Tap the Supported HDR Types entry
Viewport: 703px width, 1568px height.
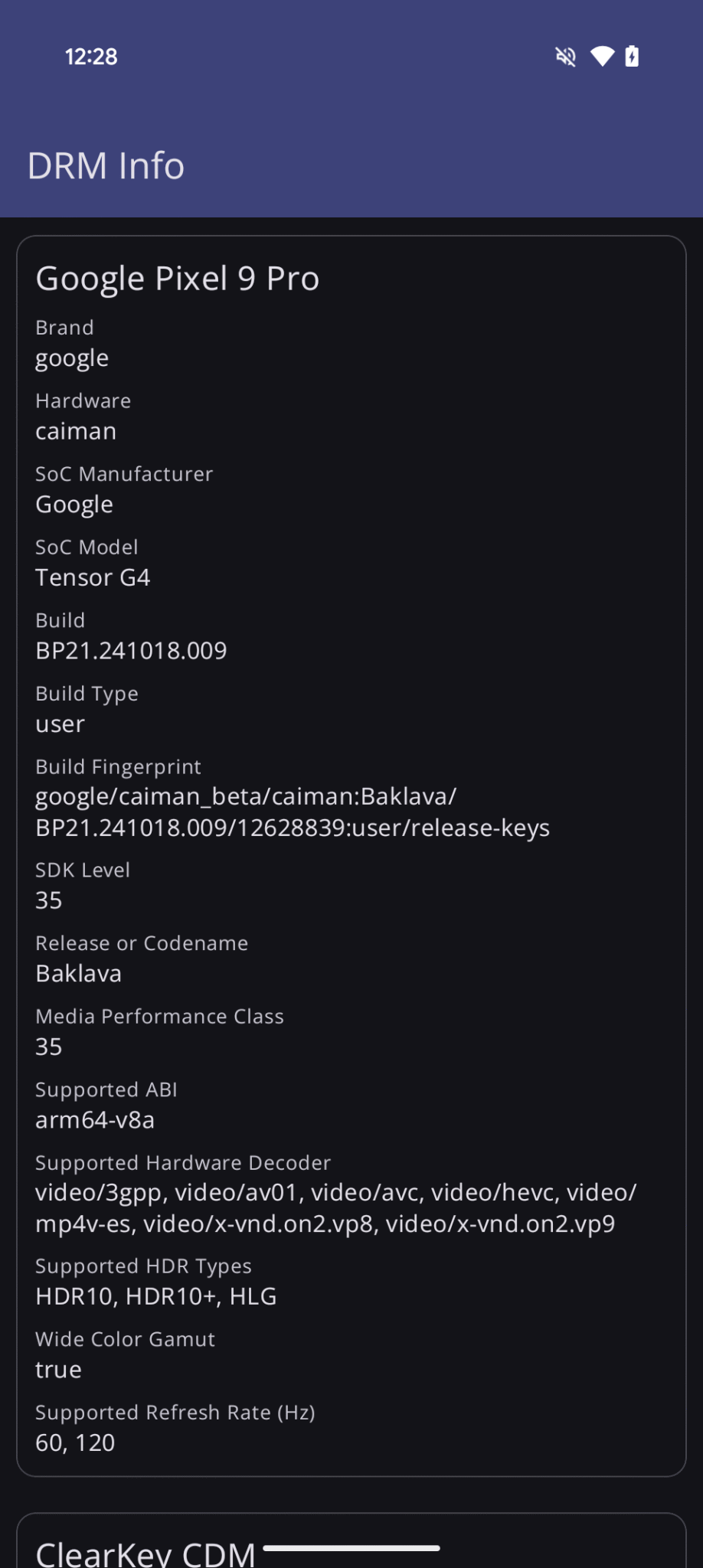click(x=156, y=1295)
